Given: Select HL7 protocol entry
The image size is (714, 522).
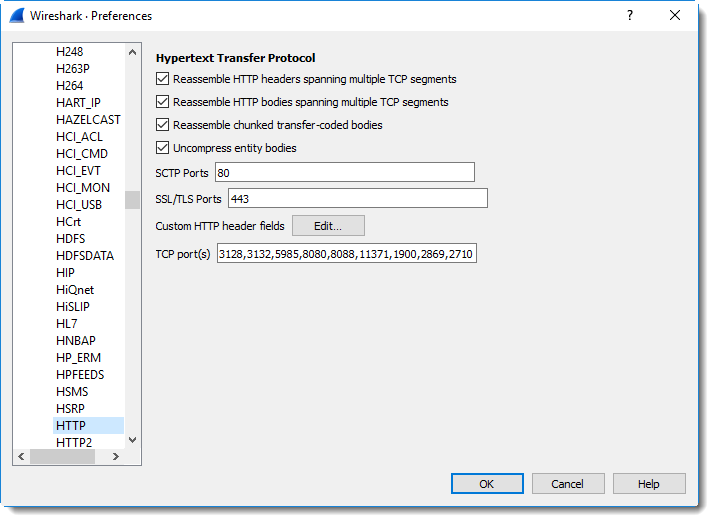Looking at the screenshot, I should click(66, 324).
